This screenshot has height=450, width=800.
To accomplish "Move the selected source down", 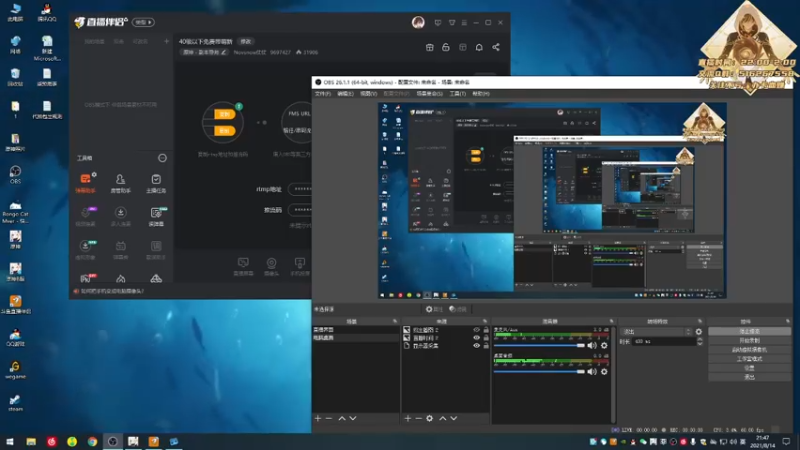I will click(x=454, y=418).
